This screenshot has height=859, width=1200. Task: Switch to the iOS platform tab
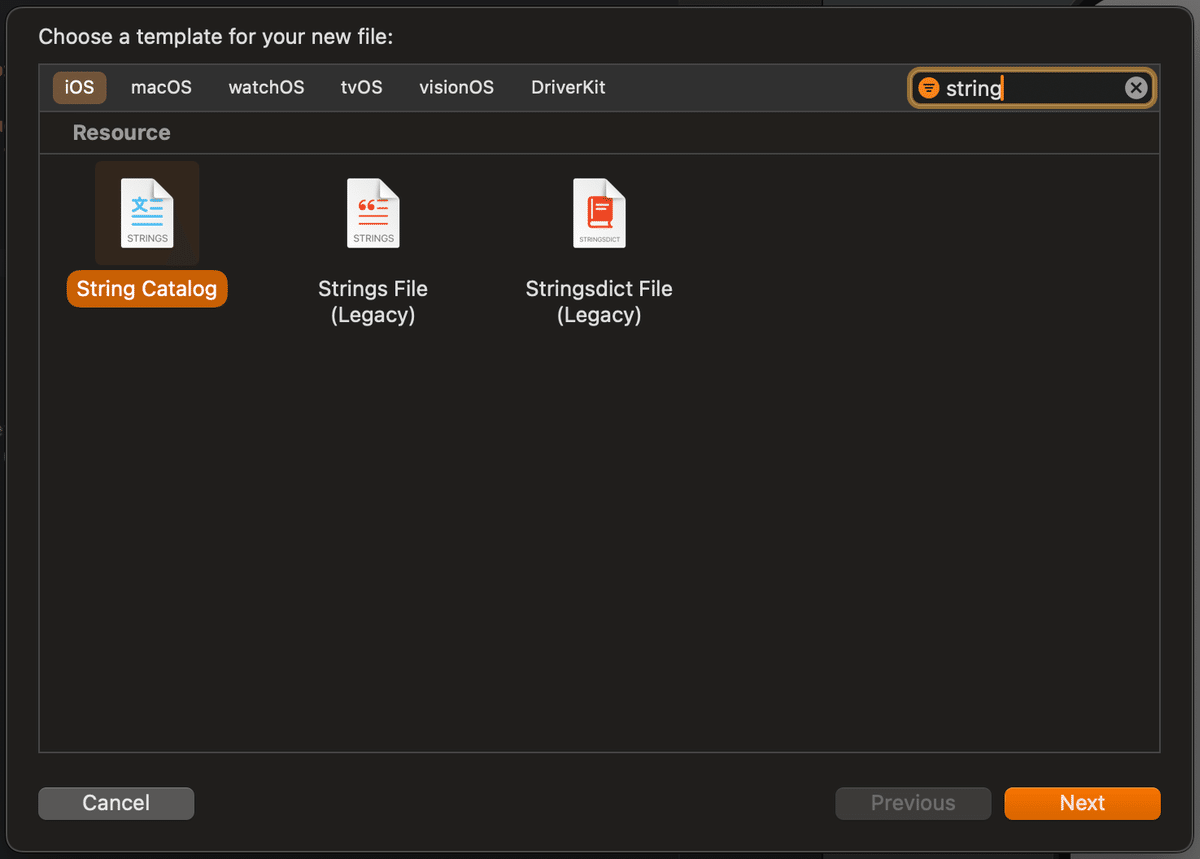pos(80,87)
